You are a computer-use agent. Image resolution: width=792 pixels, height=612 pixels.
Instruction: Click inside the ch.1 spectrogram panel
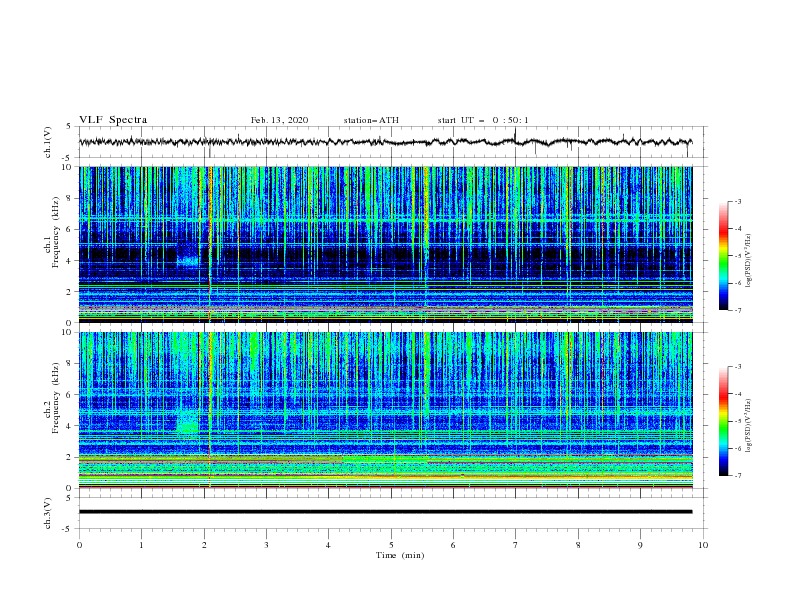point(386,244)
